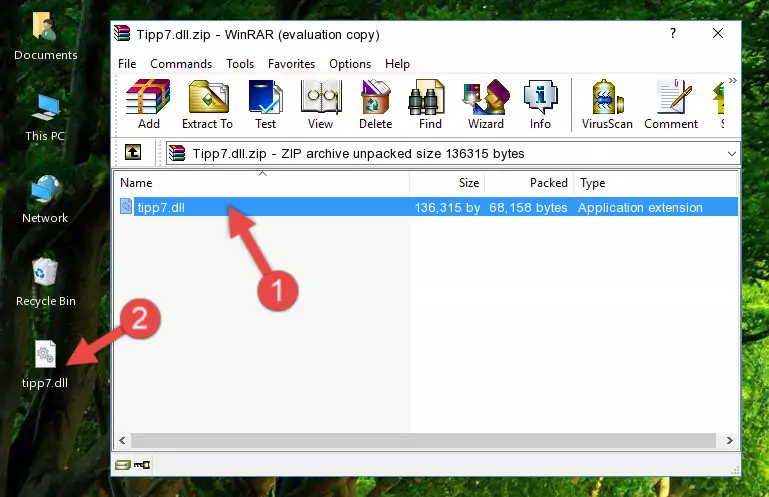Click the View file toolbar icon
The image size is (769, 497).
tap(321, 104)
